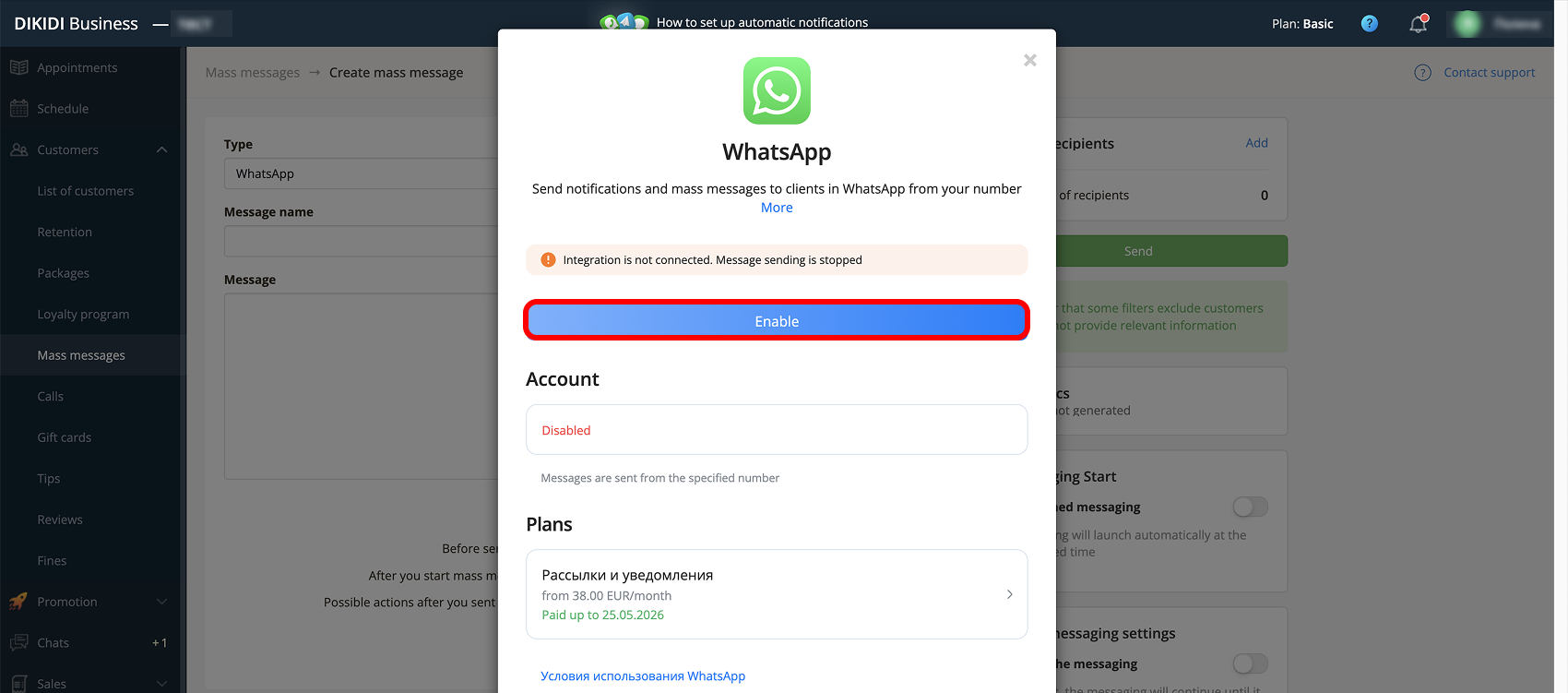This screenshot has height=693, width=1568.
Task: Expand the Promotion sidebar section
Action: click(x=162, y=602)
